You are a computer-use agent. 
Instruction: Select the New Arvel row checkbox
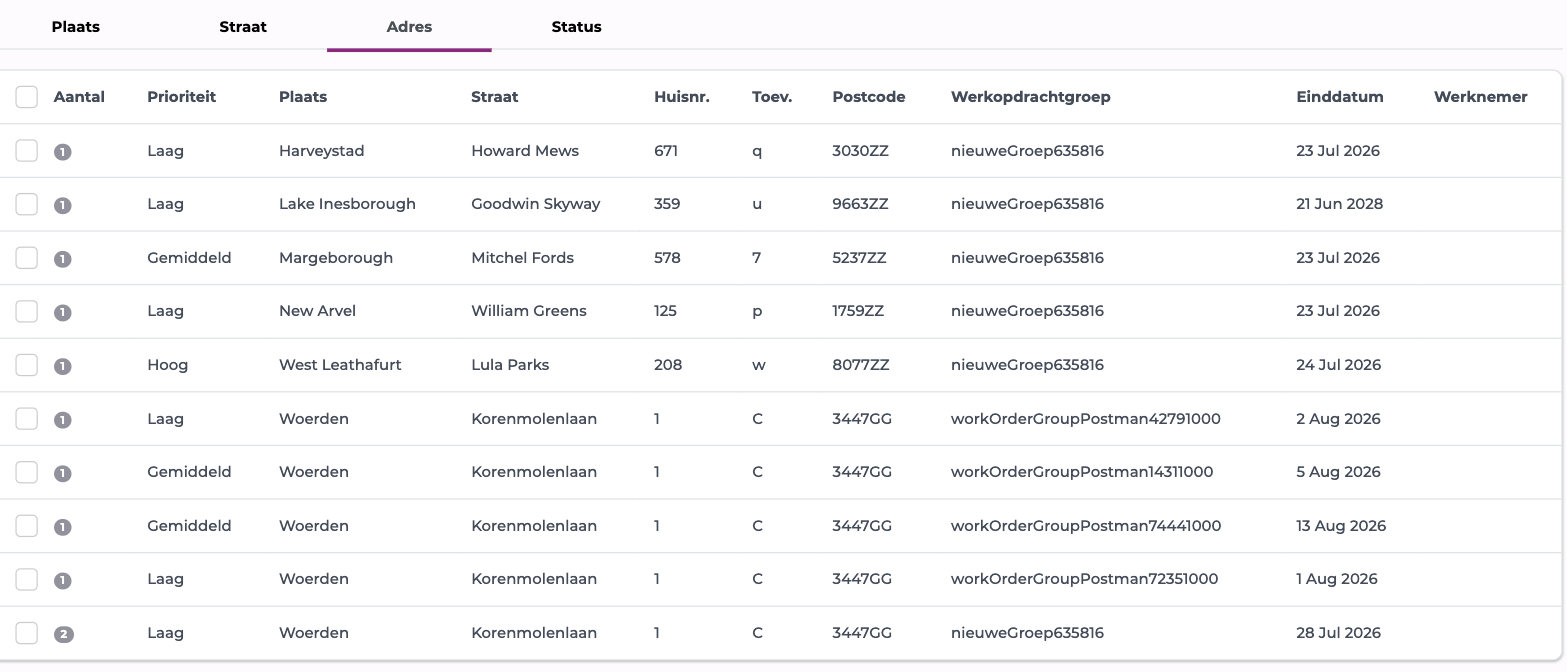tap(27, 311)
